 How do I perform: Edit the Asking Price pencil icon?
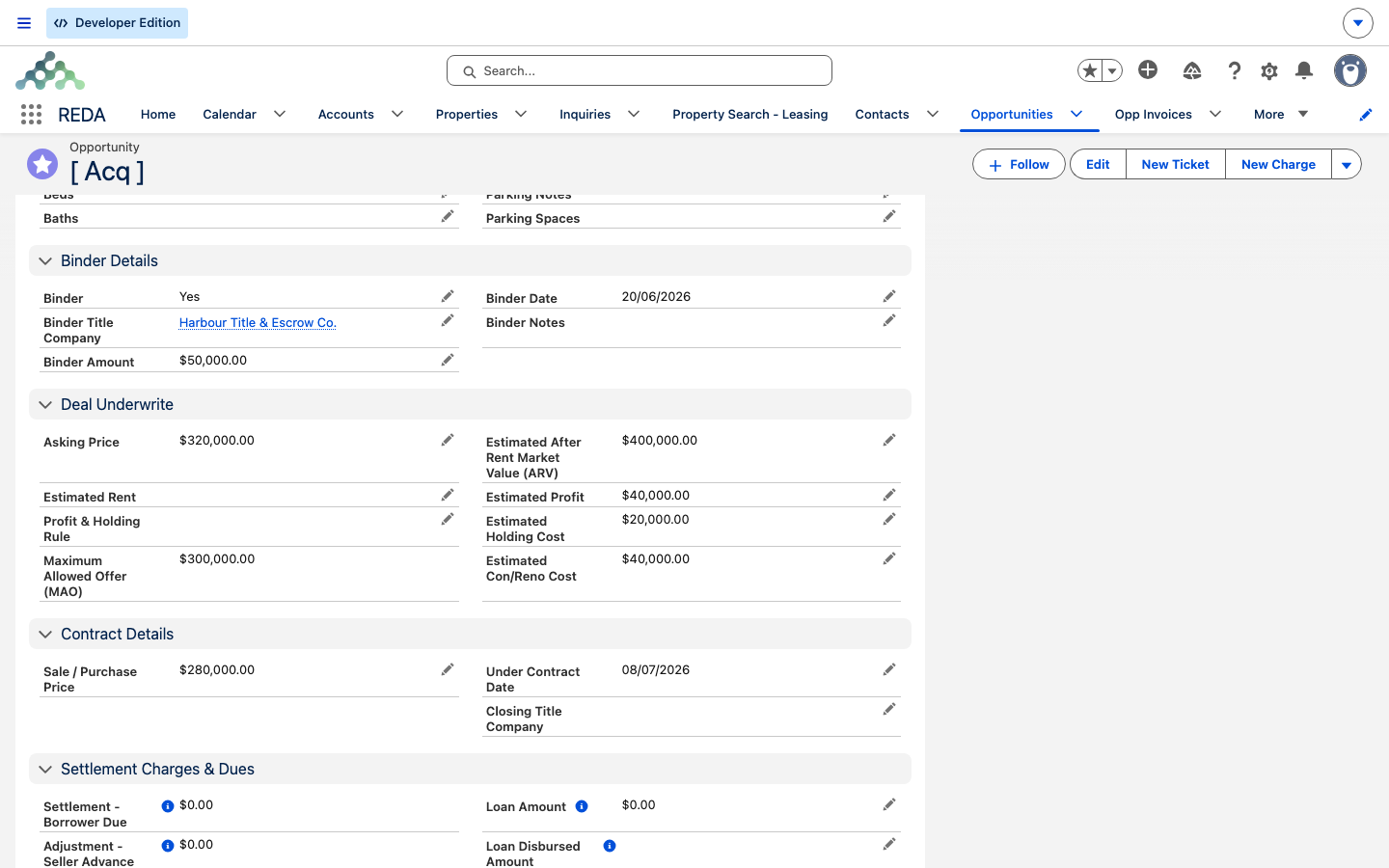(x=448, y=441)
